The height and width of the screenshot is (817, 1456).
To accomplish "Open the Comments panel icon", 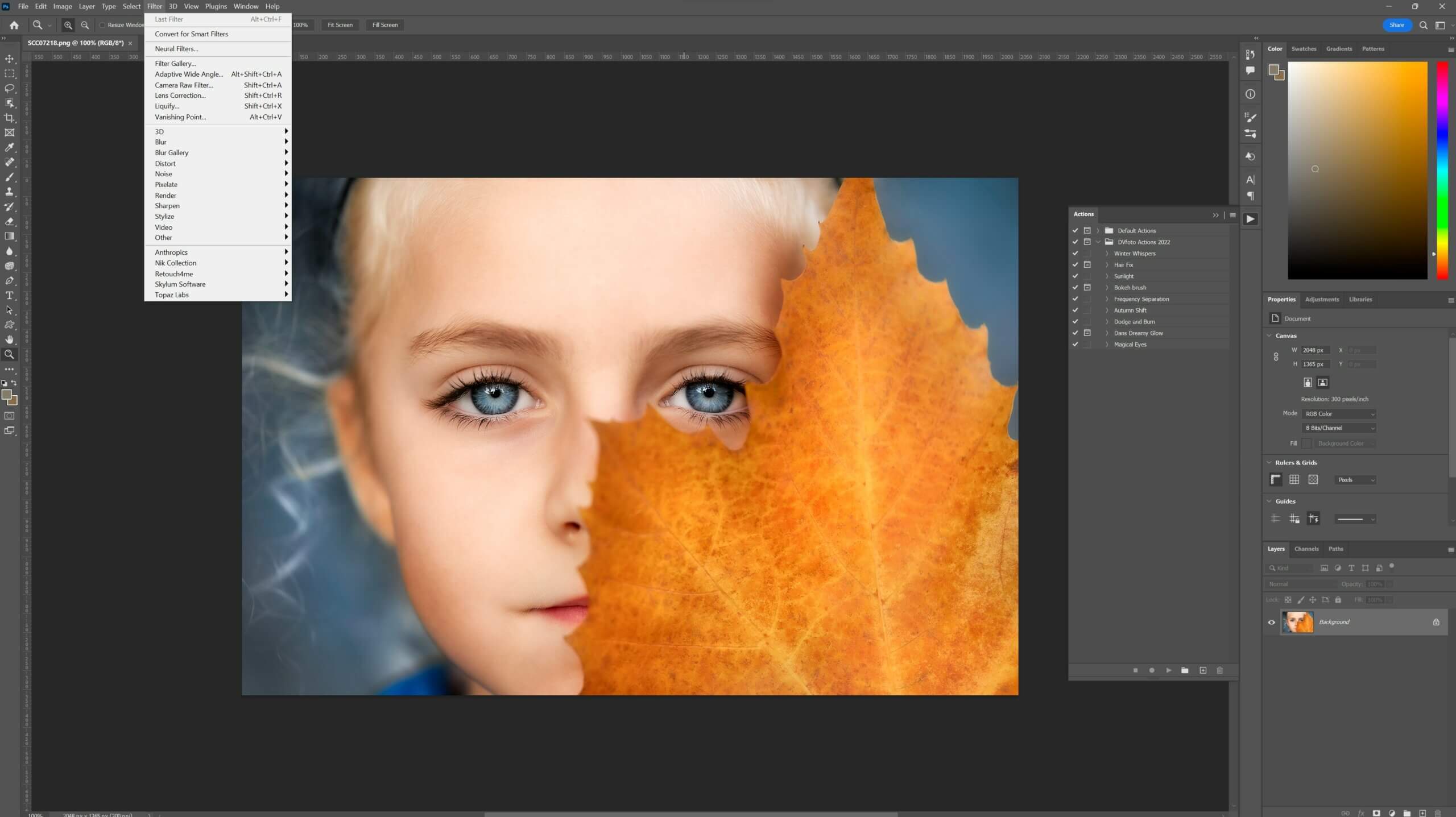I will [x=1250, y=70].
